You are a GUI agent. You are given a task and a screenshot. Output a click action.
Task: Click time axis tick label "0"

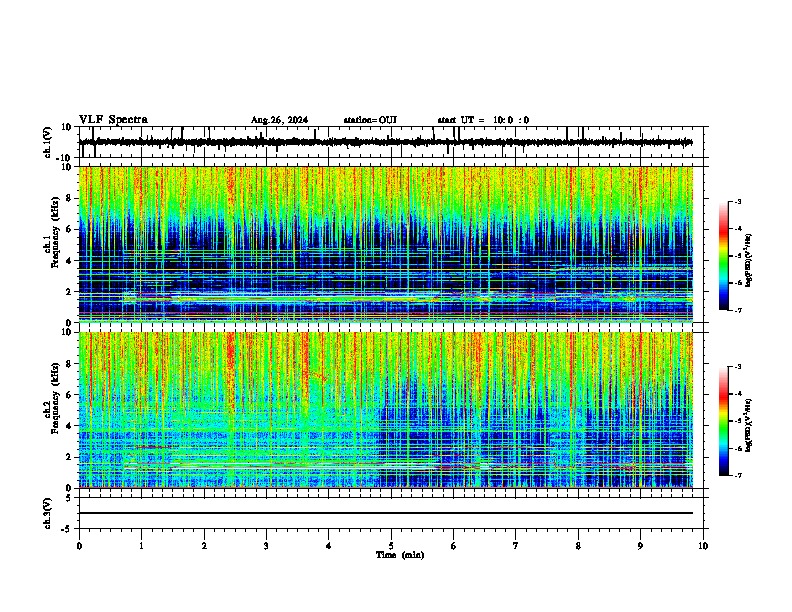pos(79,546)
